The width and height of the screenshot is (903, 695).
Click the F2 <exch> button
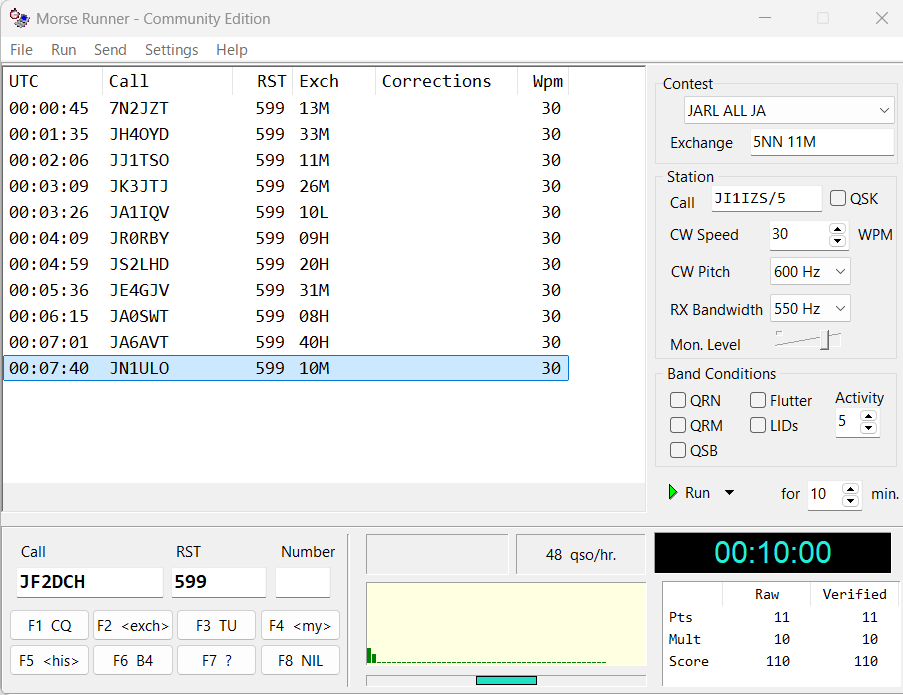pos(133,625)
